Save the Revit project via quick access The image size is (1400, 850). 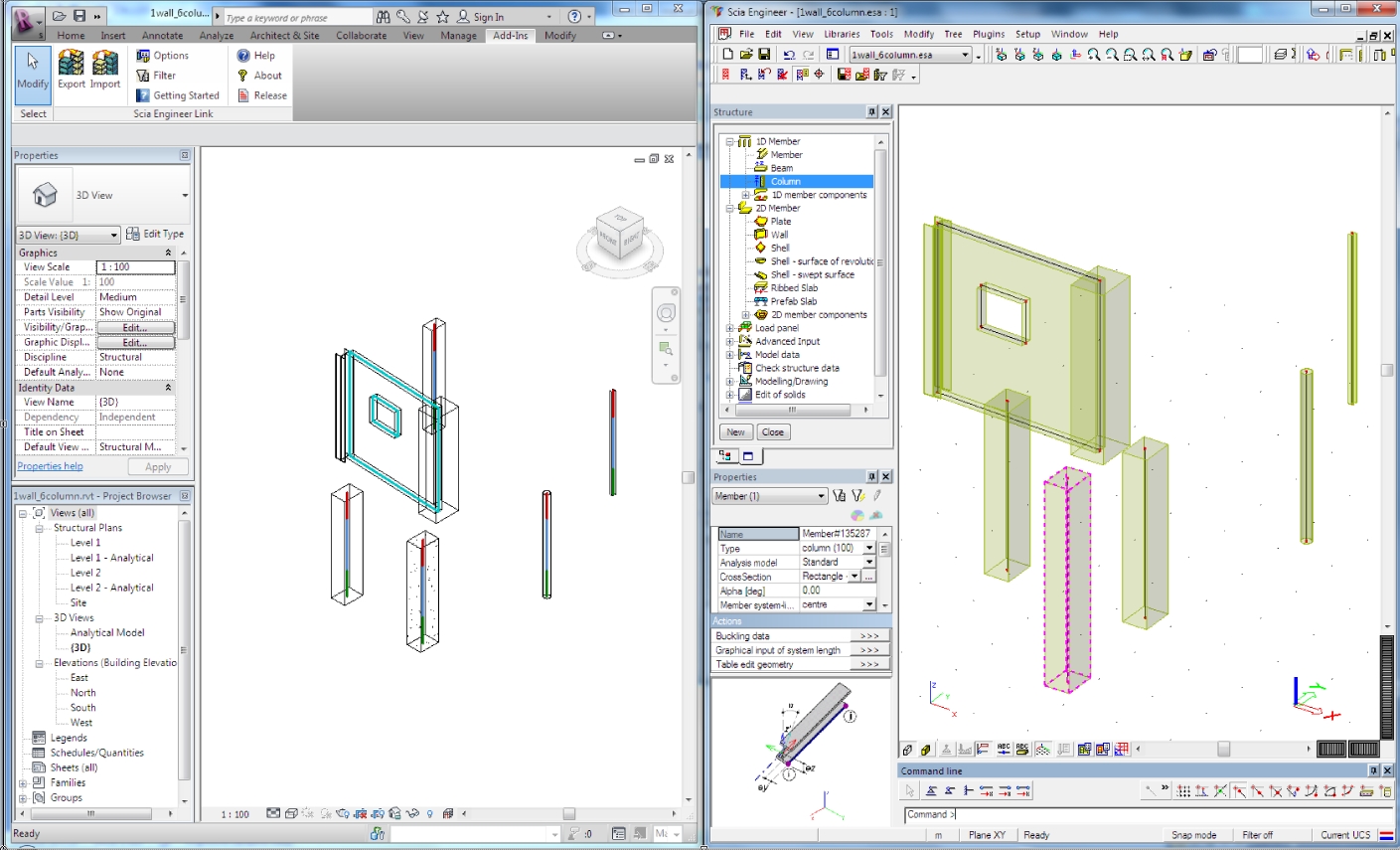tap(78, 16)
